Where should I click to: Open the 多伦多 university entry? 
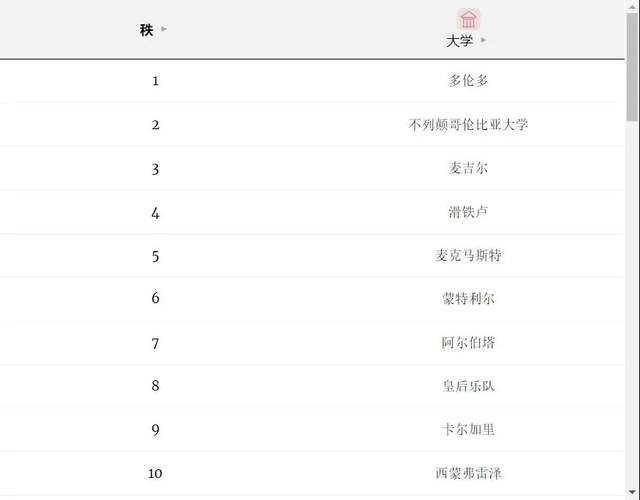(468, 80)
